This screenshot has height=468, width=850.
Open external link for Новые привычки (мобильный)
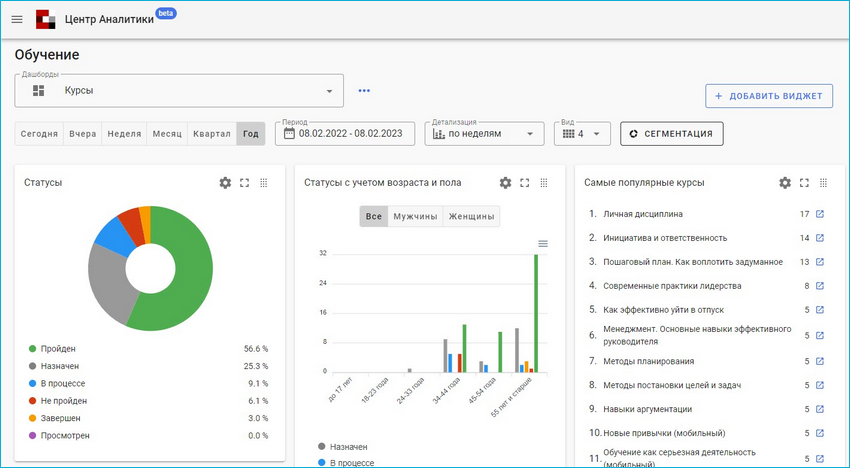(820, 433)
